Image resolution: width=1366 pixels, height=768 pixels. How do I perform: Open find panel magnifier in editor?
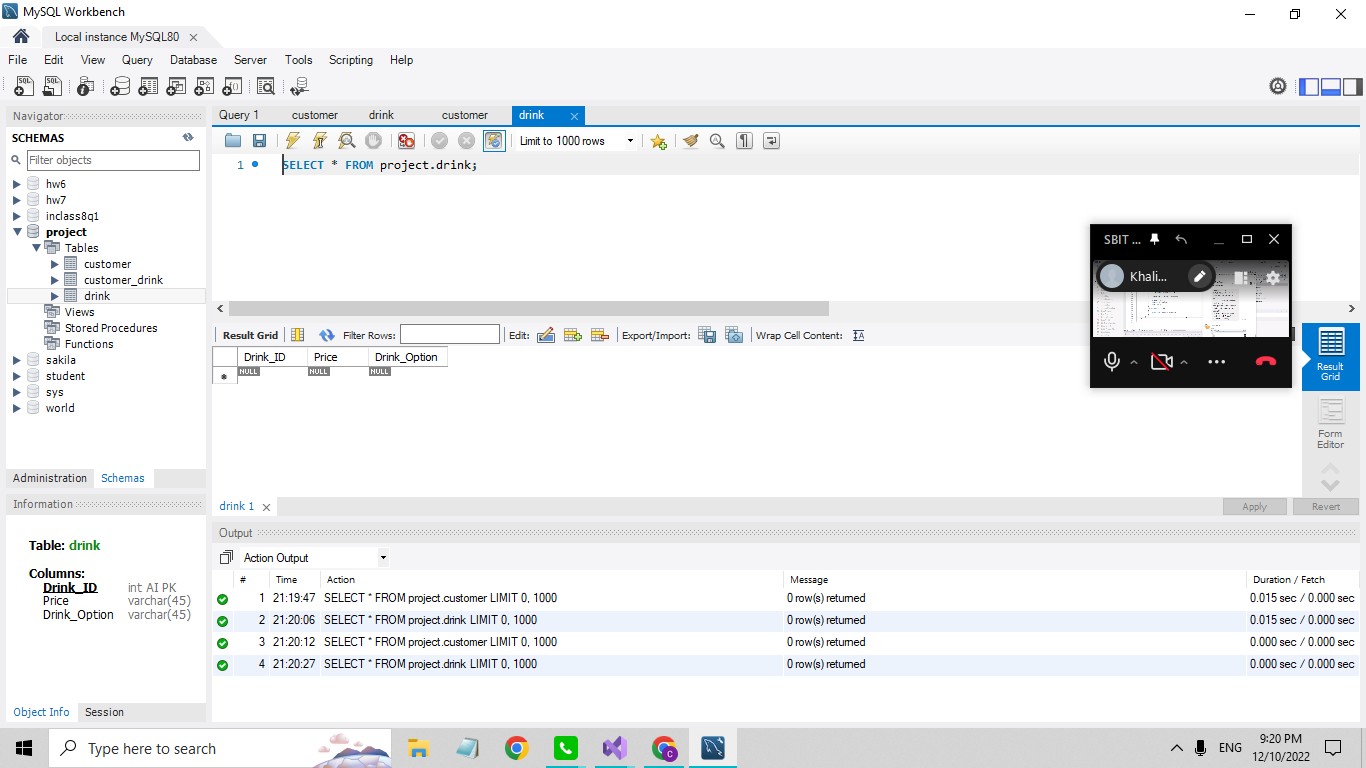coord(717,141)
